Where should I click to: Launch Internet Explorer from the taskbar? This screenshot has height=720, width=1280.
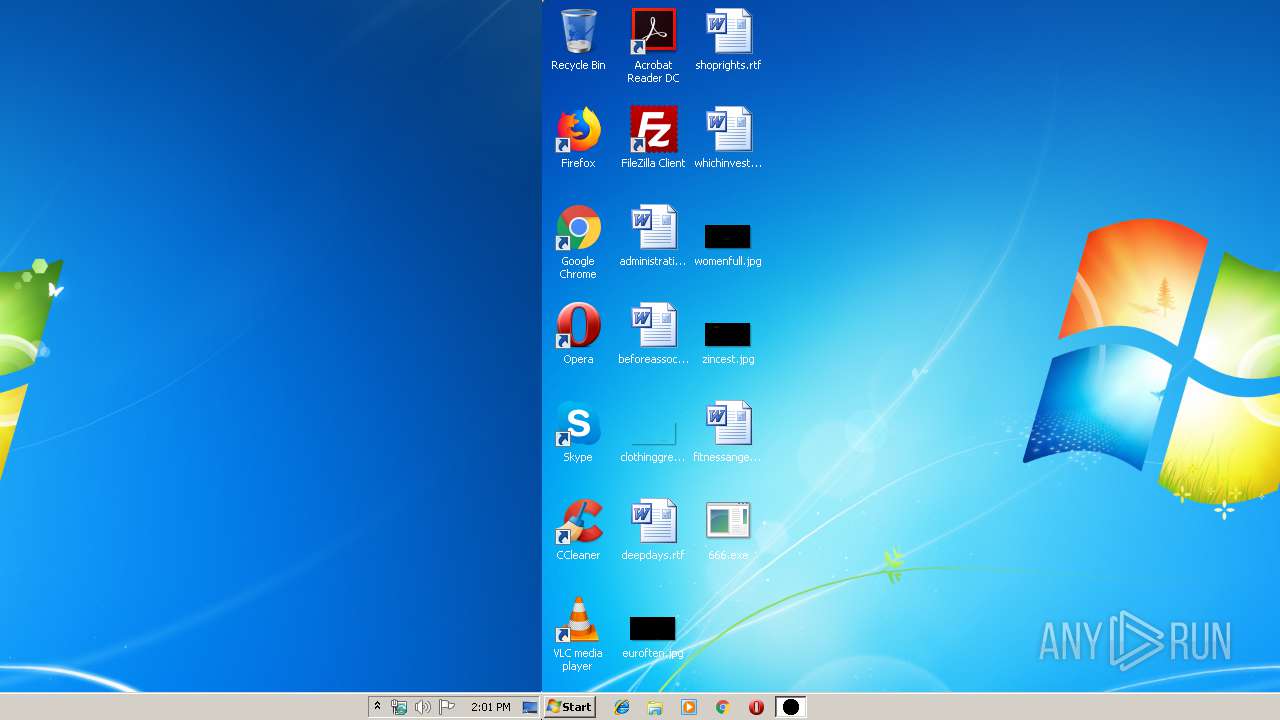(x=622, y=707)
